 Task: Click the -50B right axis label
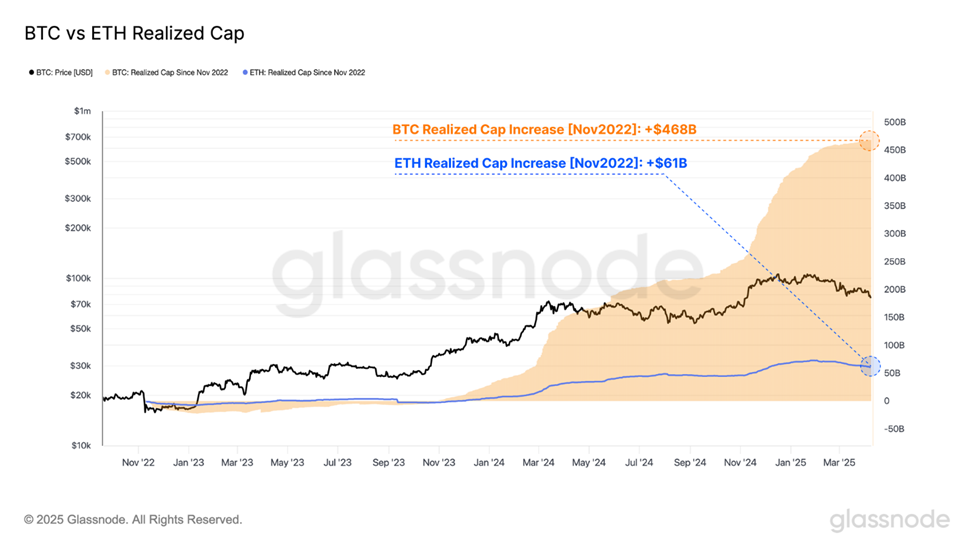[894, 429]
